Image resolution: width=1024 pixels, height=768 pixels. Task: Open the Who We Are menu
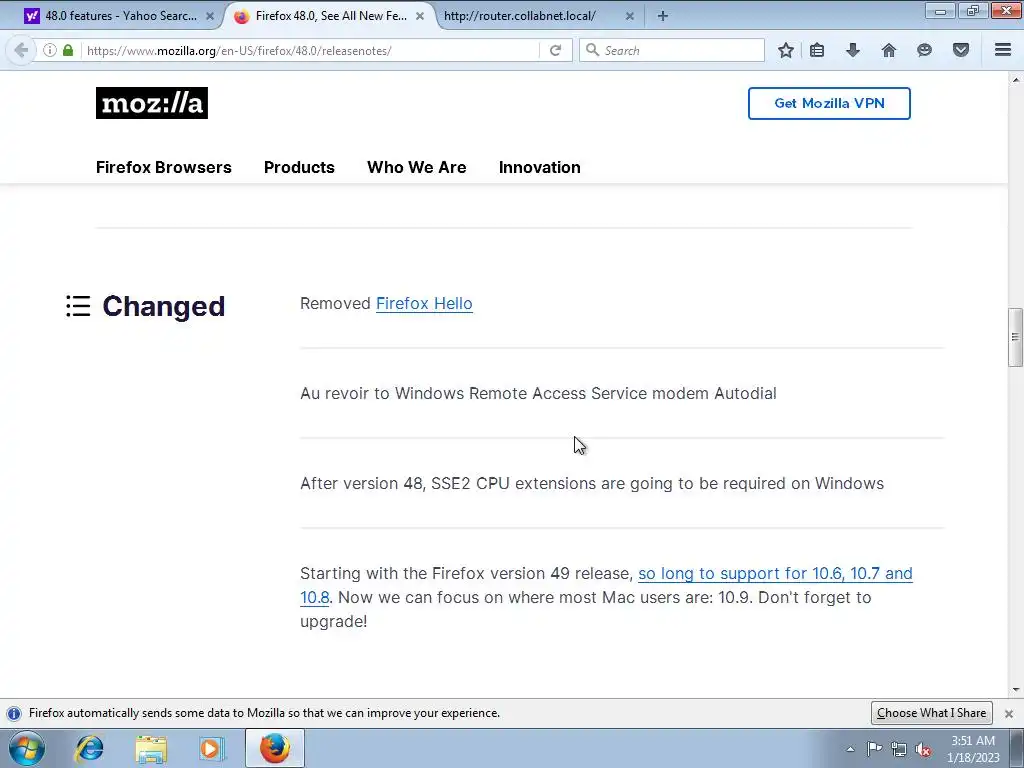pos(417,167)
